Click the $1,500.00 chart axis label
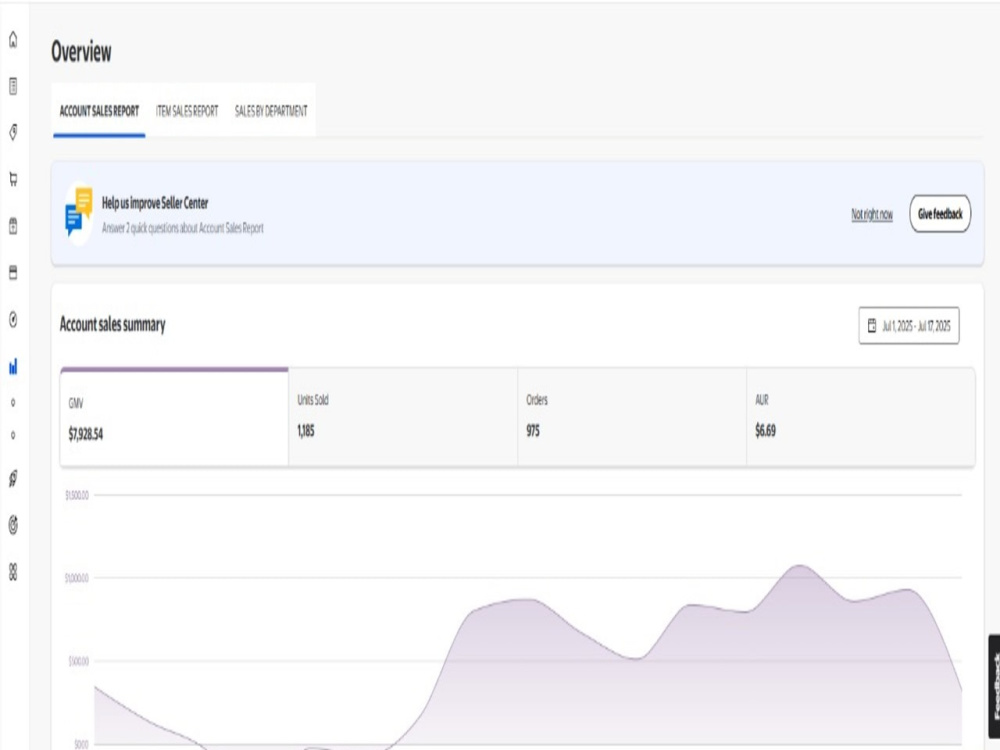Screen dimensions: 1000x750 77,496
